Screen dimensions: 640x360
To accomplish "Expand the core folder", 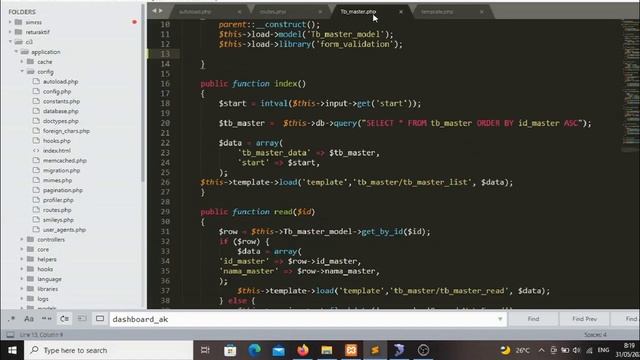I will point(22,249).
